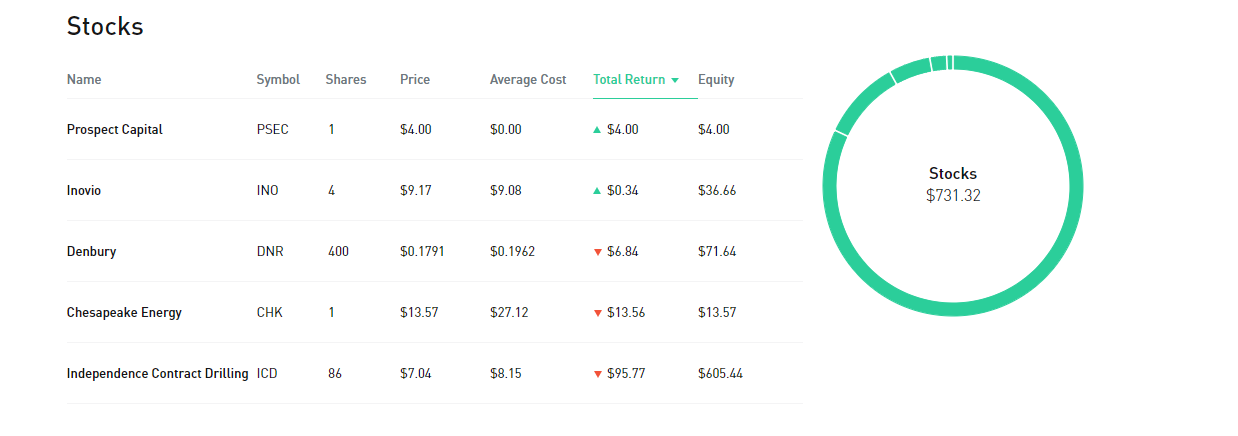Screen dimensions: 1238x436
Task: Sort by the Shares column header
Action: 346,80
